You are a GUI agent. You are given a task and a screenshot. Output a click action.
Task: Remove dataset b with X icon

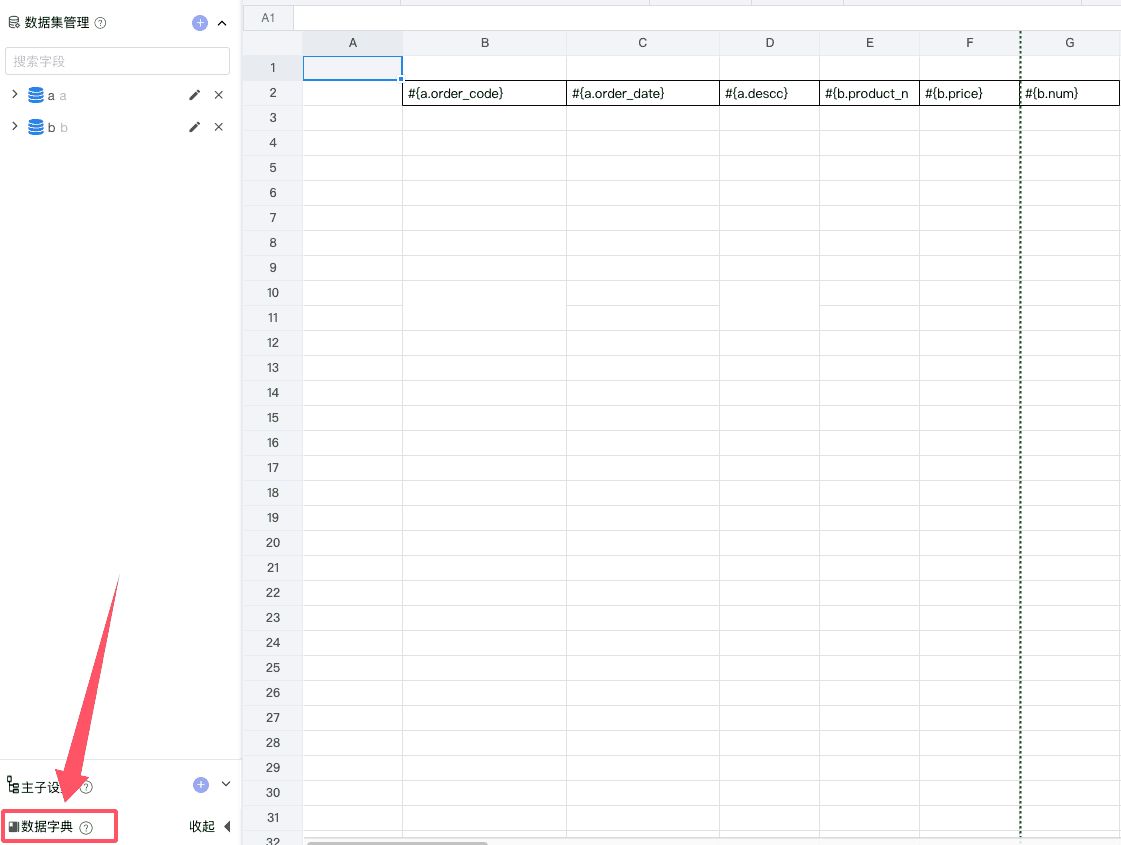coord(218,127)
